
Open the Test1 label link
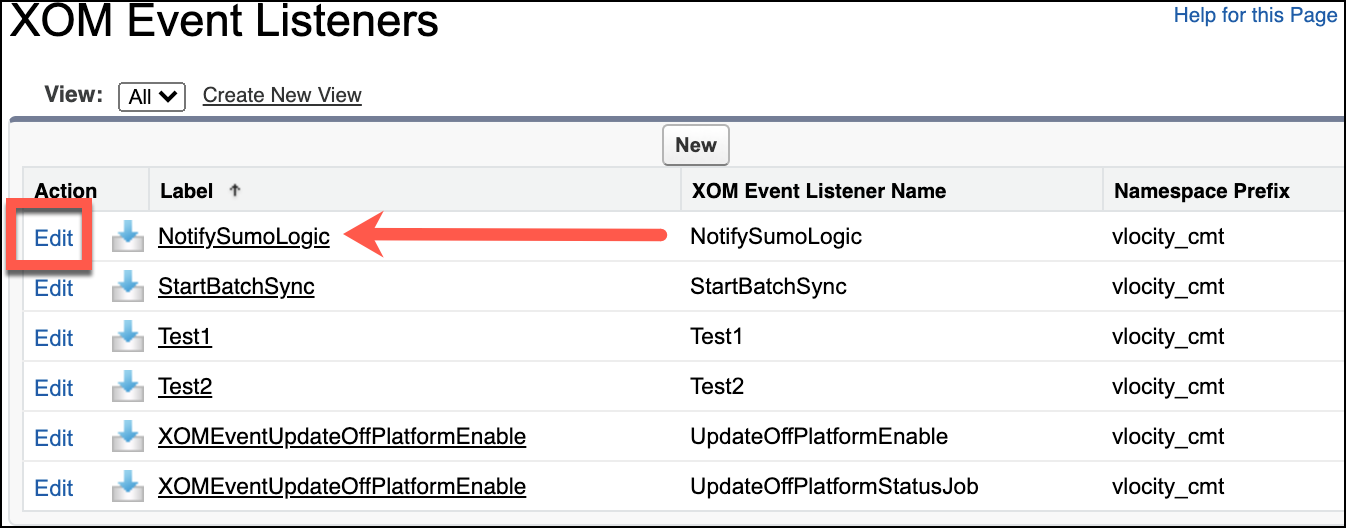click(185, 337)
